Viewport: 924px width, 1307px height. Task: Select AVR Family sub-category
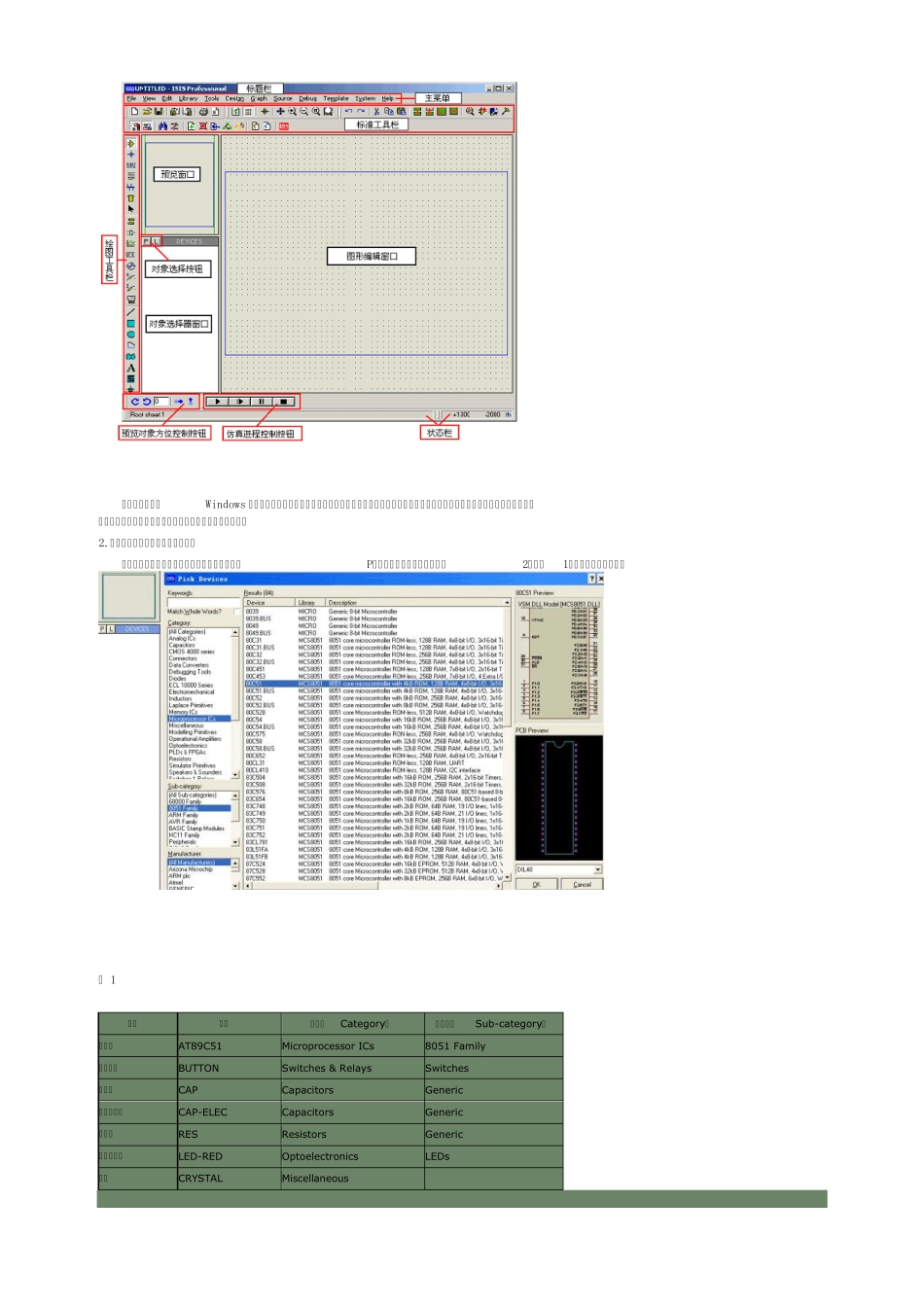[x=183, y=822]
